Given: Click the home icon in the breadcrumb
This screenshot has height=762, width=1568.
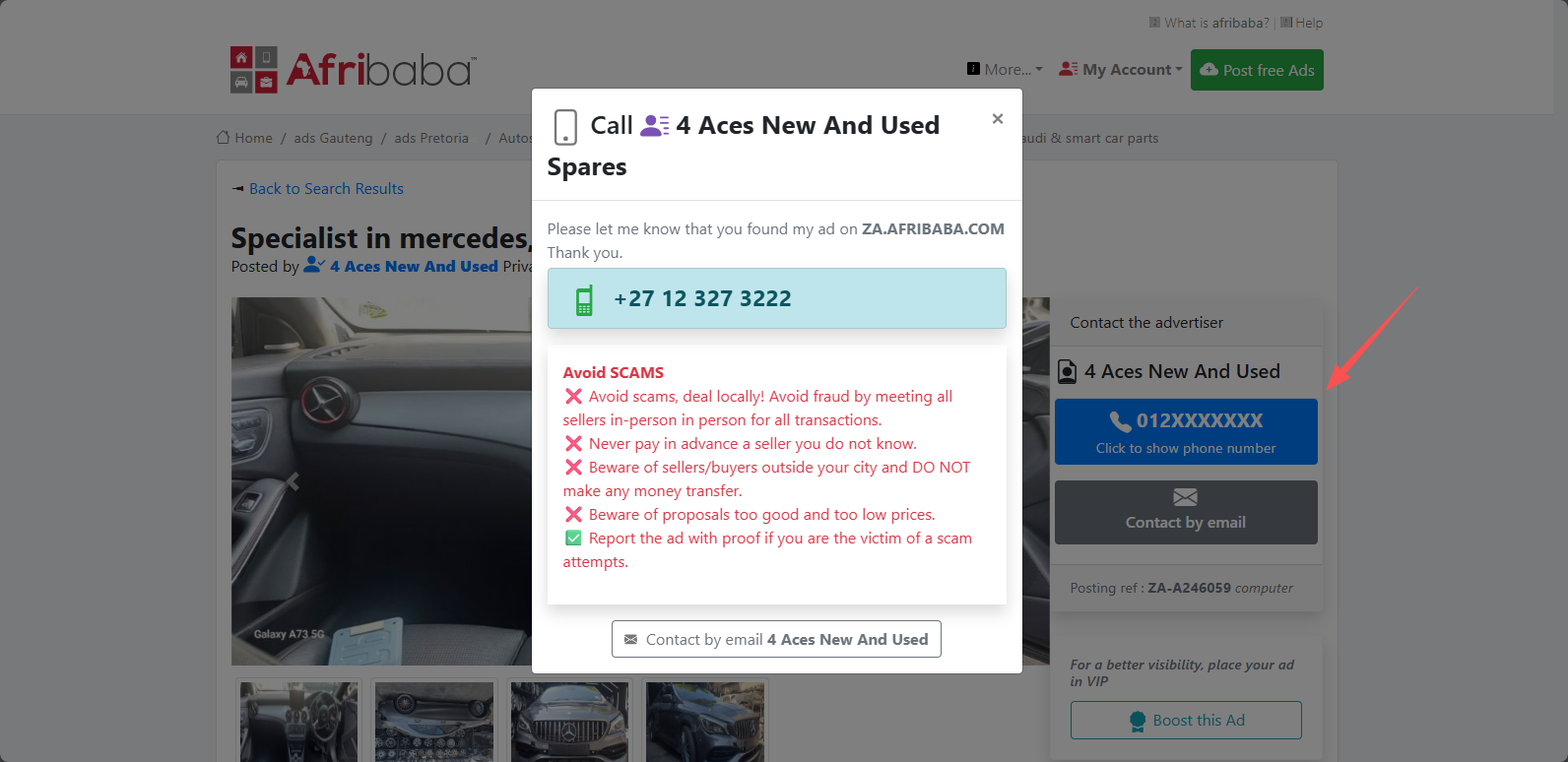Looking at the screenshot, I should pos(223,138).
